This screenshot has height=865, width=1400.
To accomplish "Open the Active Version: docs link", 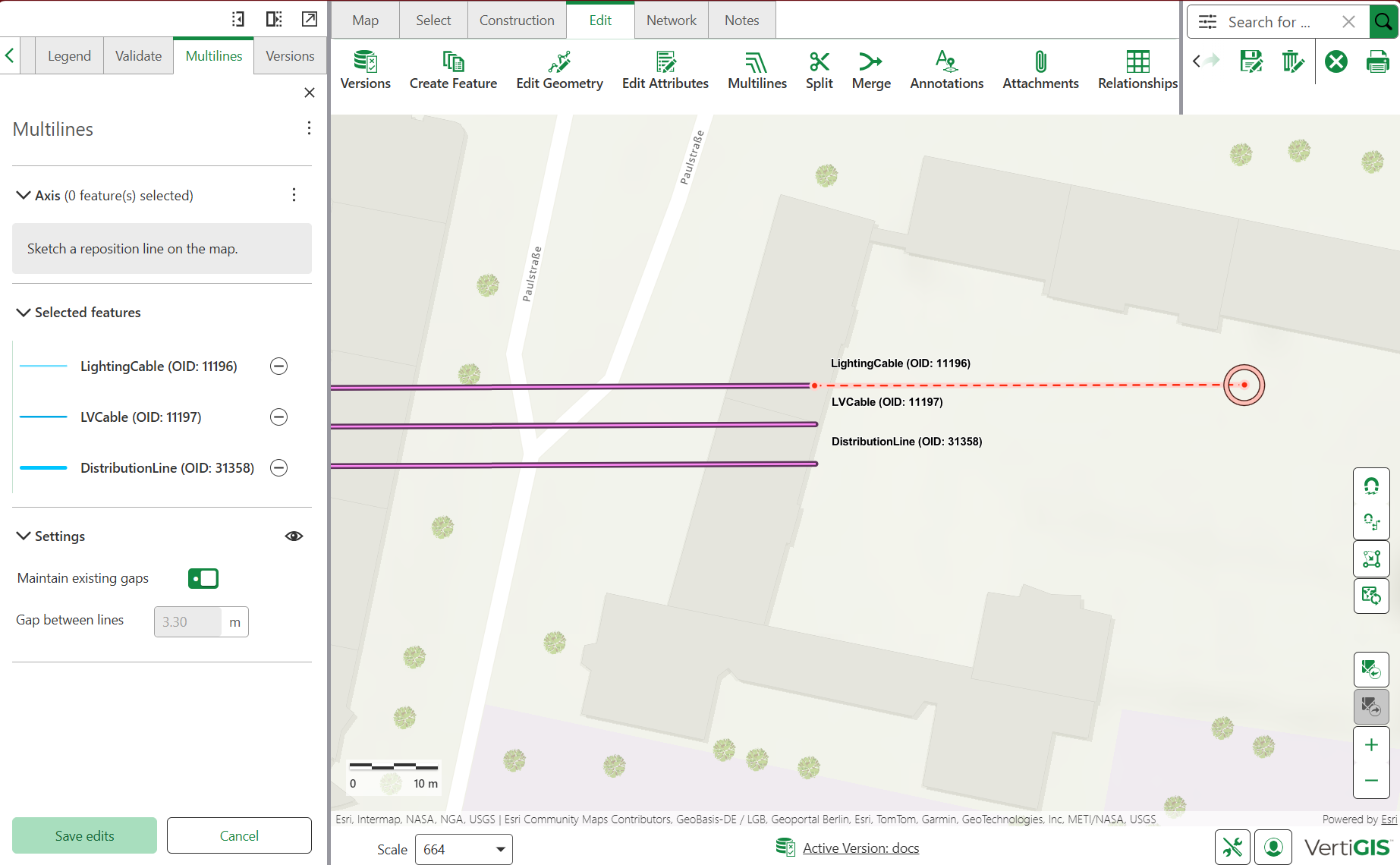I will coord(860,848).
